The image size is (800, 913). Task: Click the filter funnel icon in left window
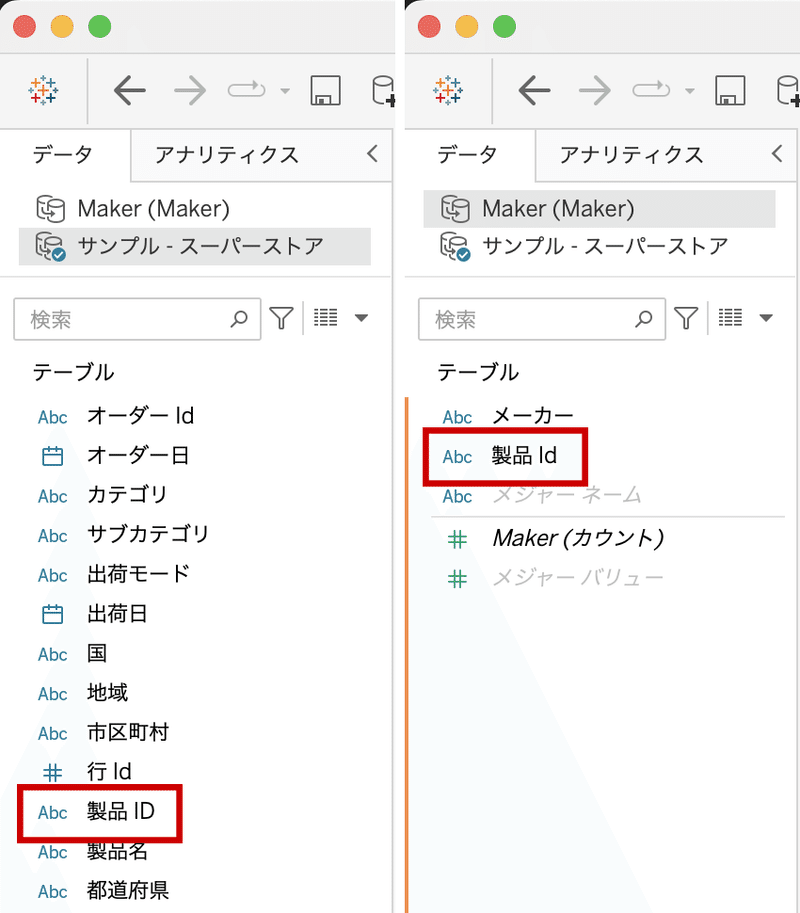(281, 319)
